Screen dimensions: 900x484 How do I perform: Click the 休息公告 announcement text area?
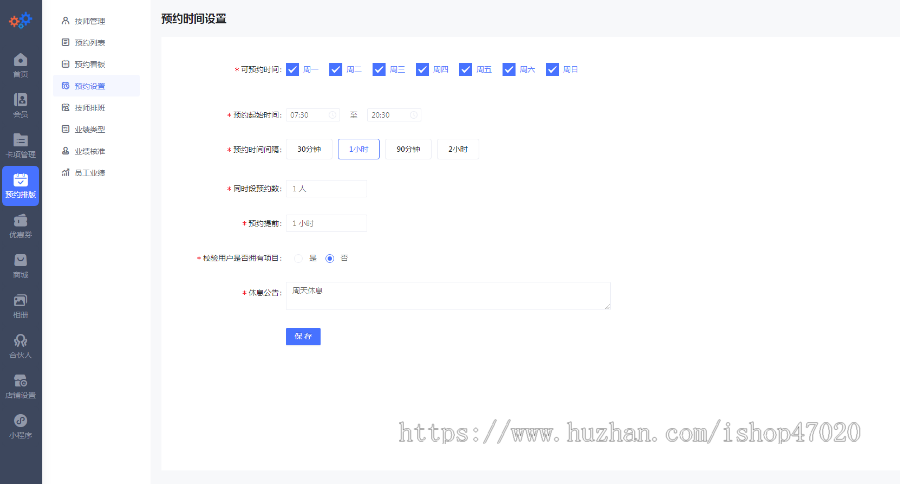(x=448, y=296)
